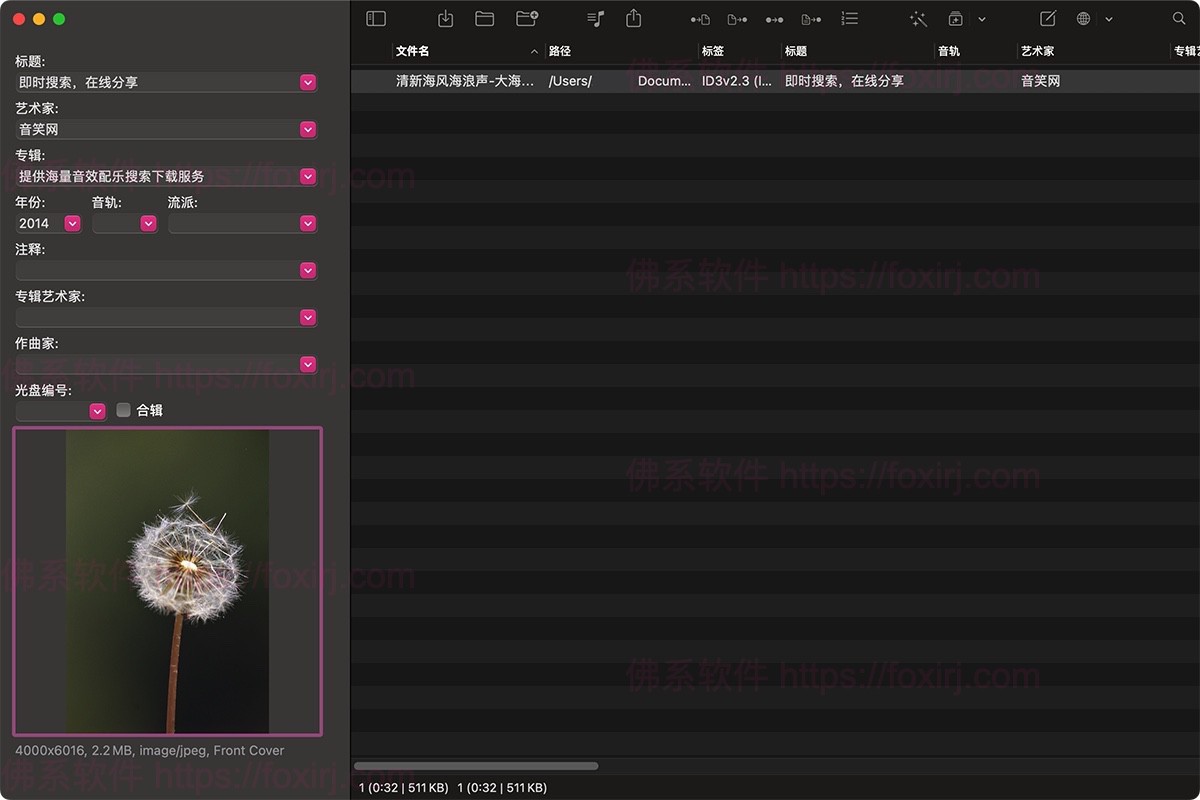Click the compose/edit icon near globe
Screen dimensions: 1200x800
(x=1046, y=18)
